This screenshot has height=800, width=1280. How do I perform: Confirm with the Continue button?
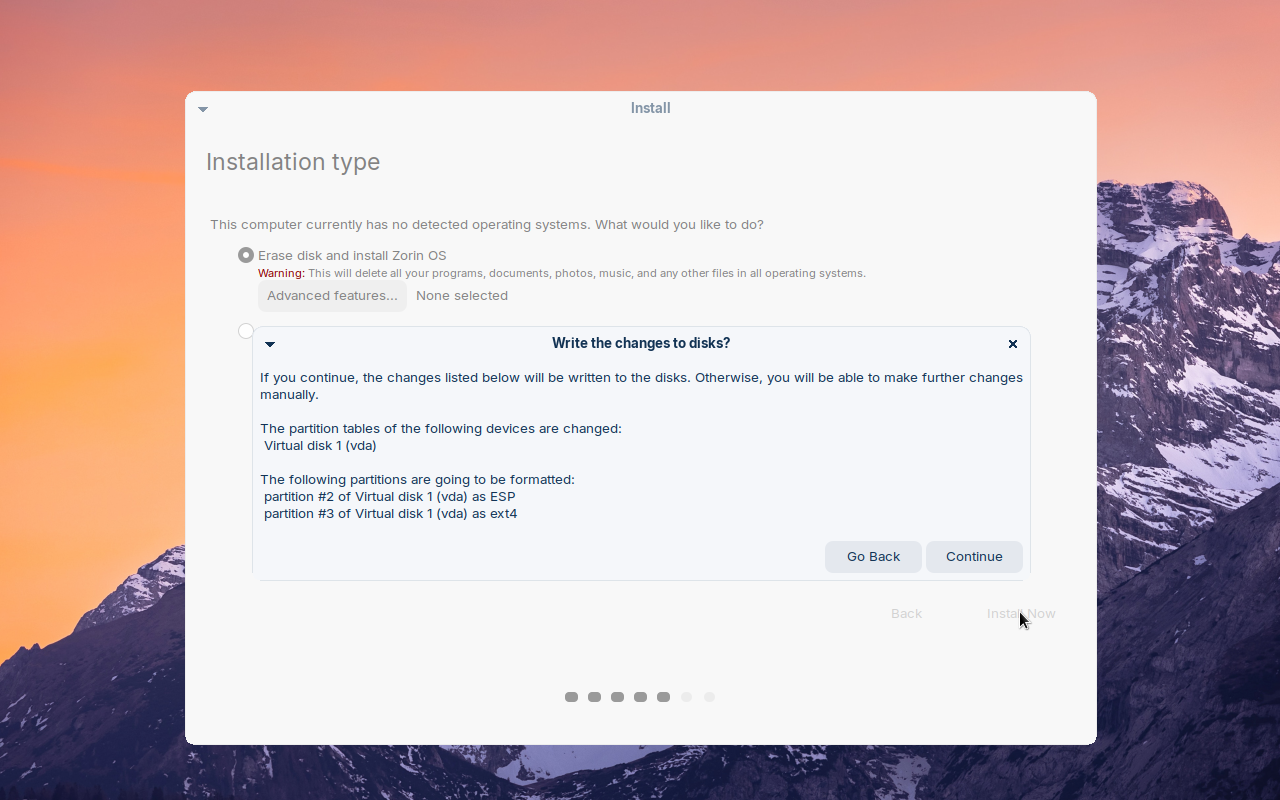pyautogui.click(x=974, y=557)
